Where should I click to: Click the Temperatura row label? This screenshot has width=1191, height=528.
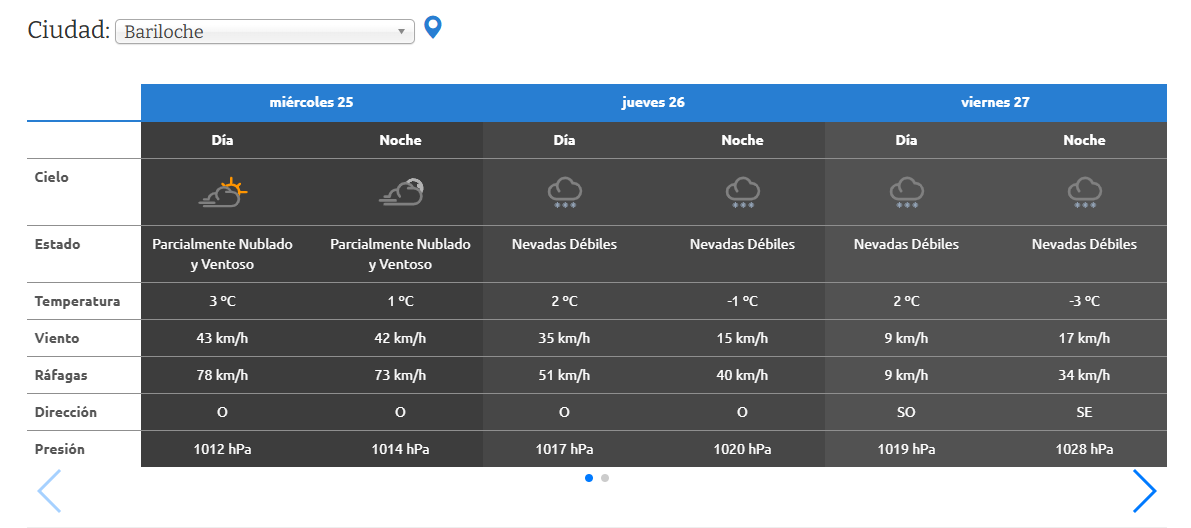[x=77, y=301]
